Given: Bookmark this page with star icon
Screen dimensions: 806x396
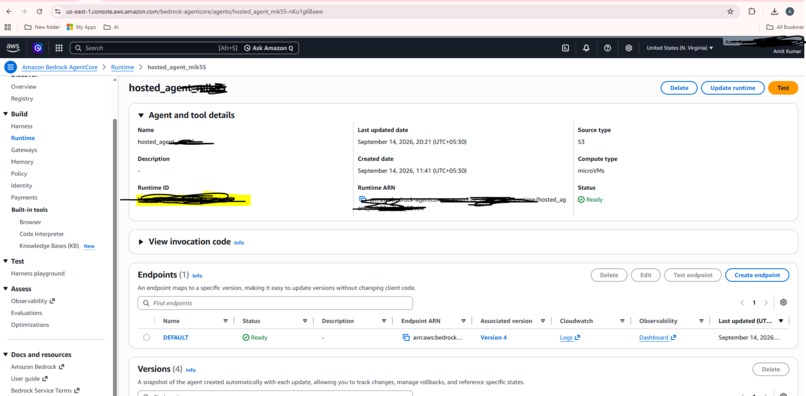Looking at the screenshot, I should pos(730,11).
